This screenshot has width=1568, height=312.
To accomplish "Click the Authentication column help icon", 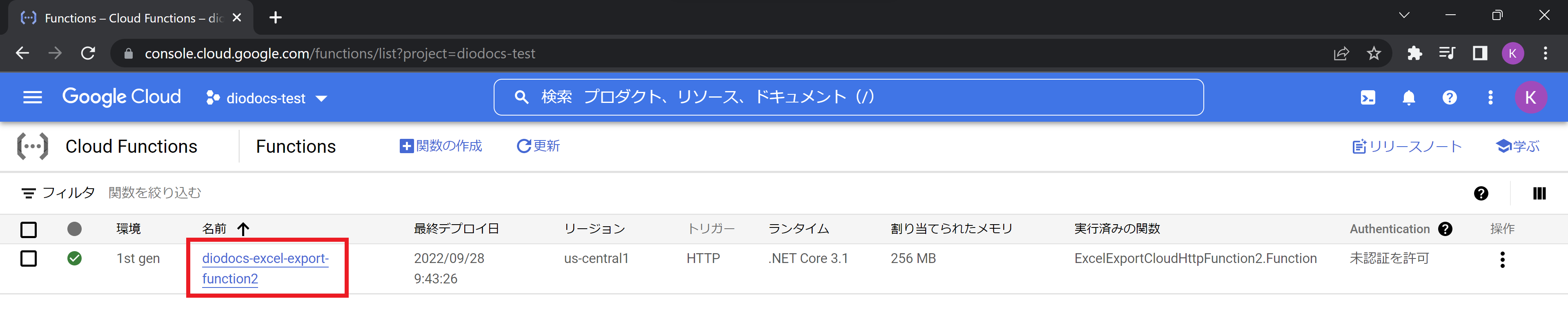I will 1445,229.
